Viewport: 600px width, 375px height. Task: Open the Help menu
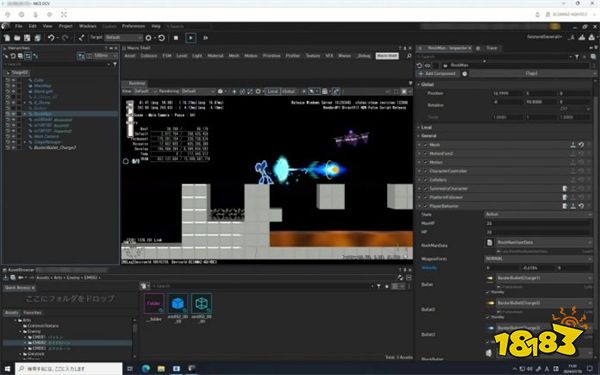(156, 26)
